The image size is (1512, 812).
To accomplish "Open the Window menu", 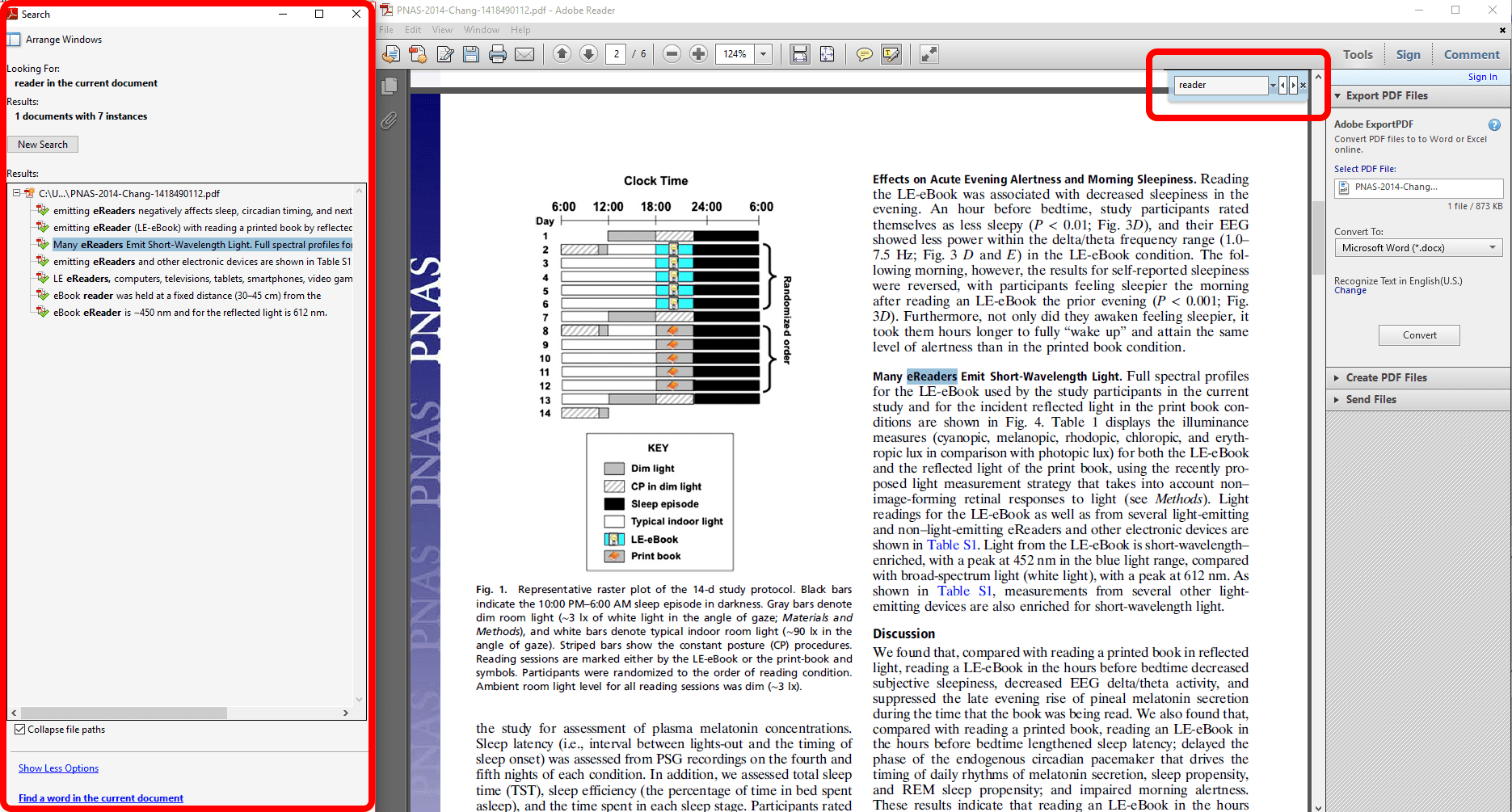I will 482,30.
